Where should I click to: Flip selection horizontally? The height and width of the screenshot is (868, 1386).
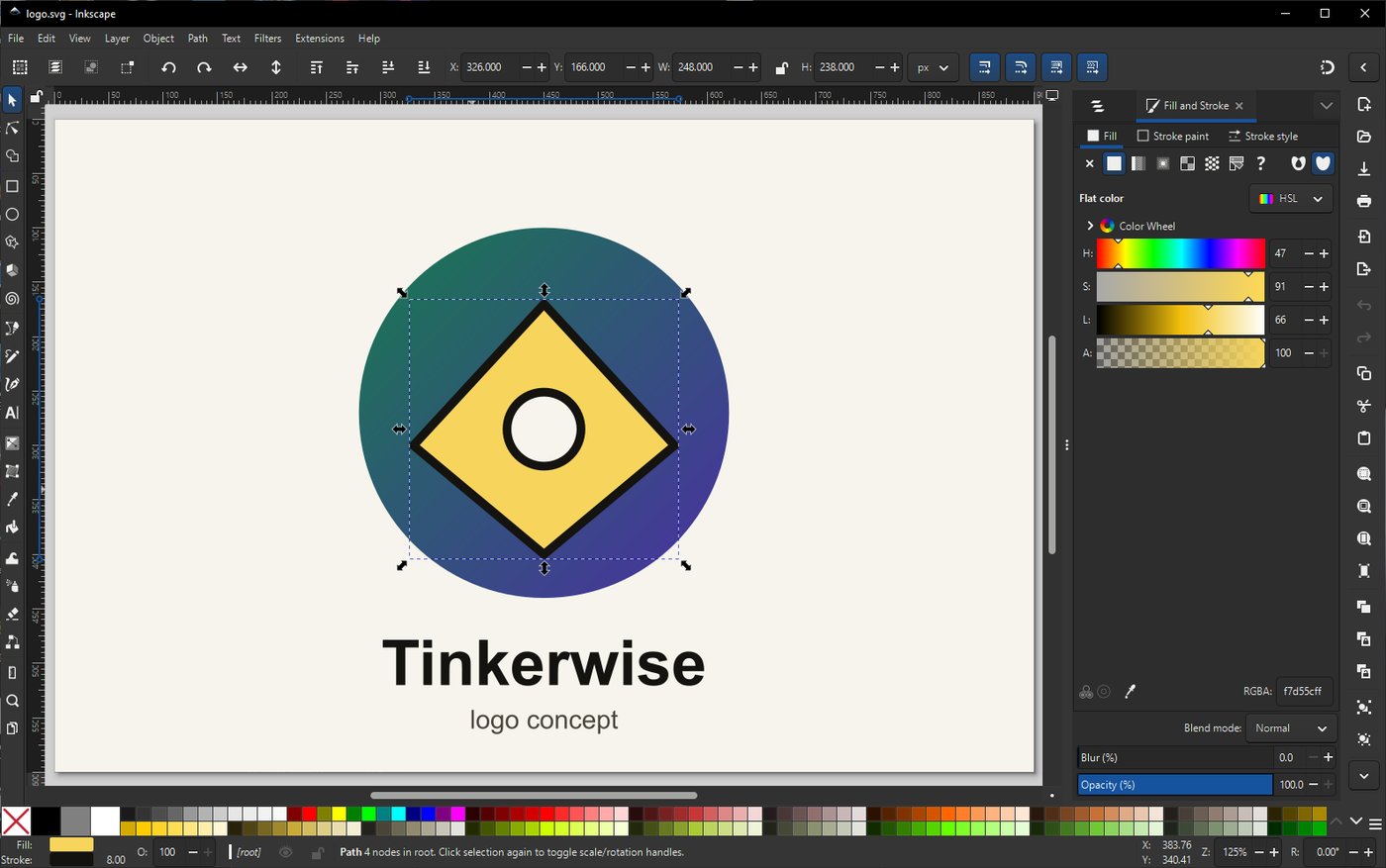(240, 67)
